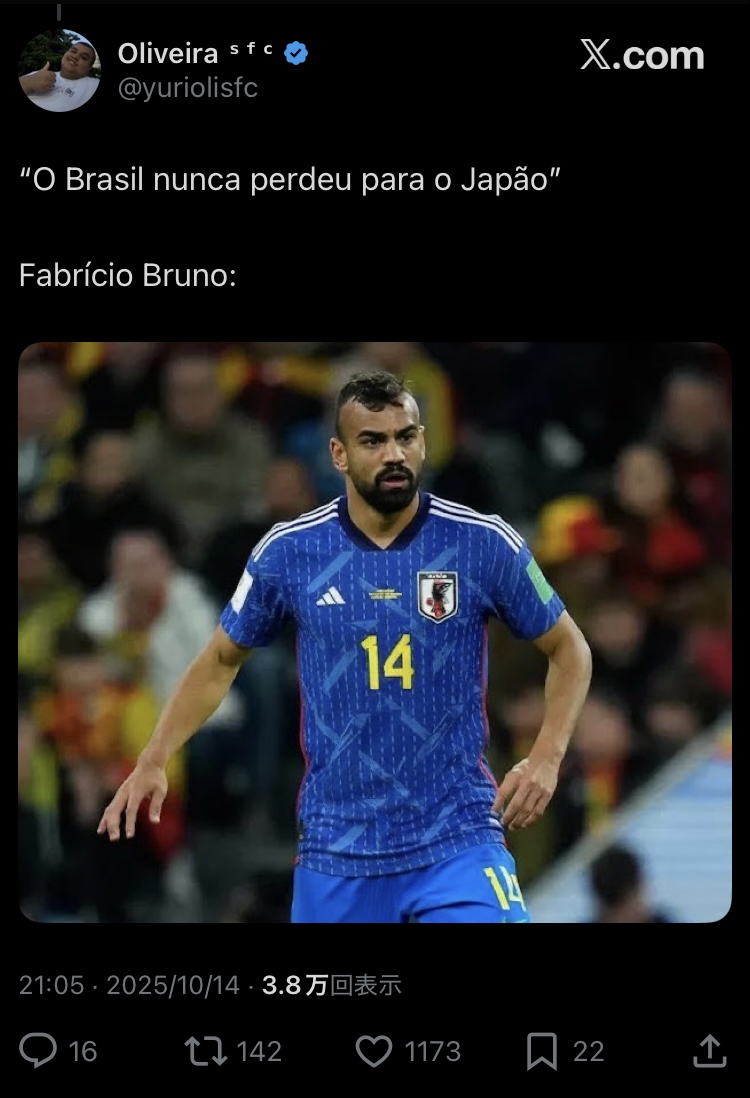This screenshot has height=1098, width=750.
Task: Click the Oliveira display name
Action: [168, 53]
